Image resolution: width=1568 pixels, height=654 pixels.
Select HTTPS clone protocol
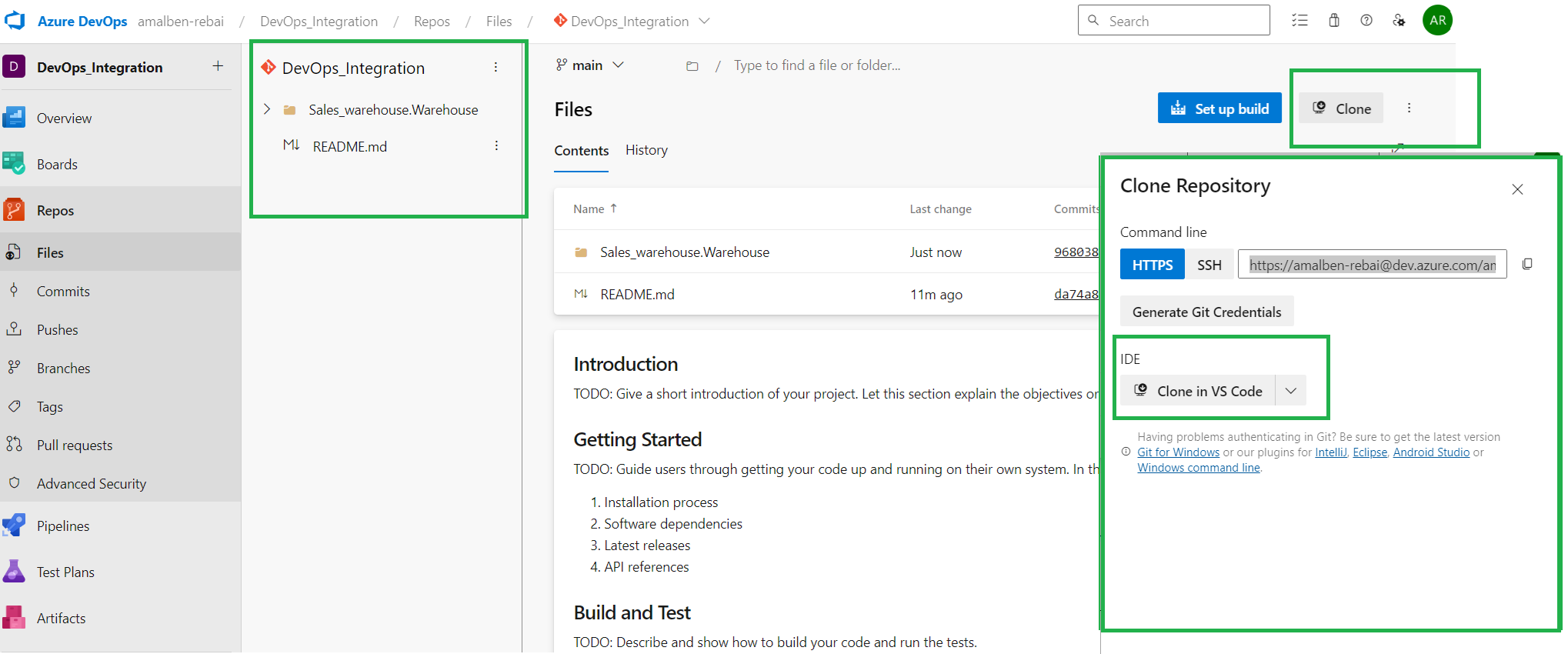(x=1153, y=265)
